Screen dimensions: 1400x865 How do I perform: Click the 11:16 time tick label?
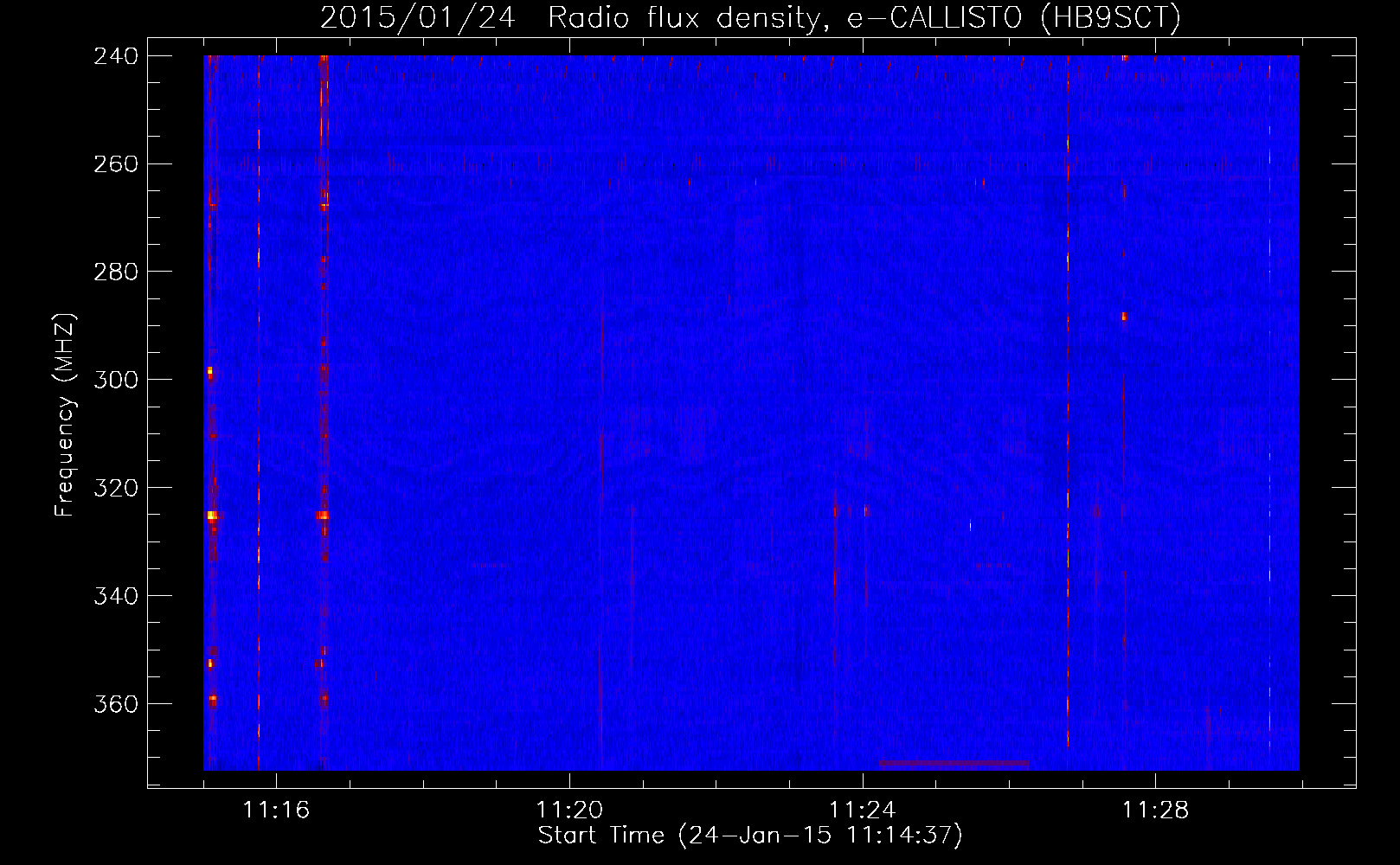pyautogui.click(x=276, y=811)
